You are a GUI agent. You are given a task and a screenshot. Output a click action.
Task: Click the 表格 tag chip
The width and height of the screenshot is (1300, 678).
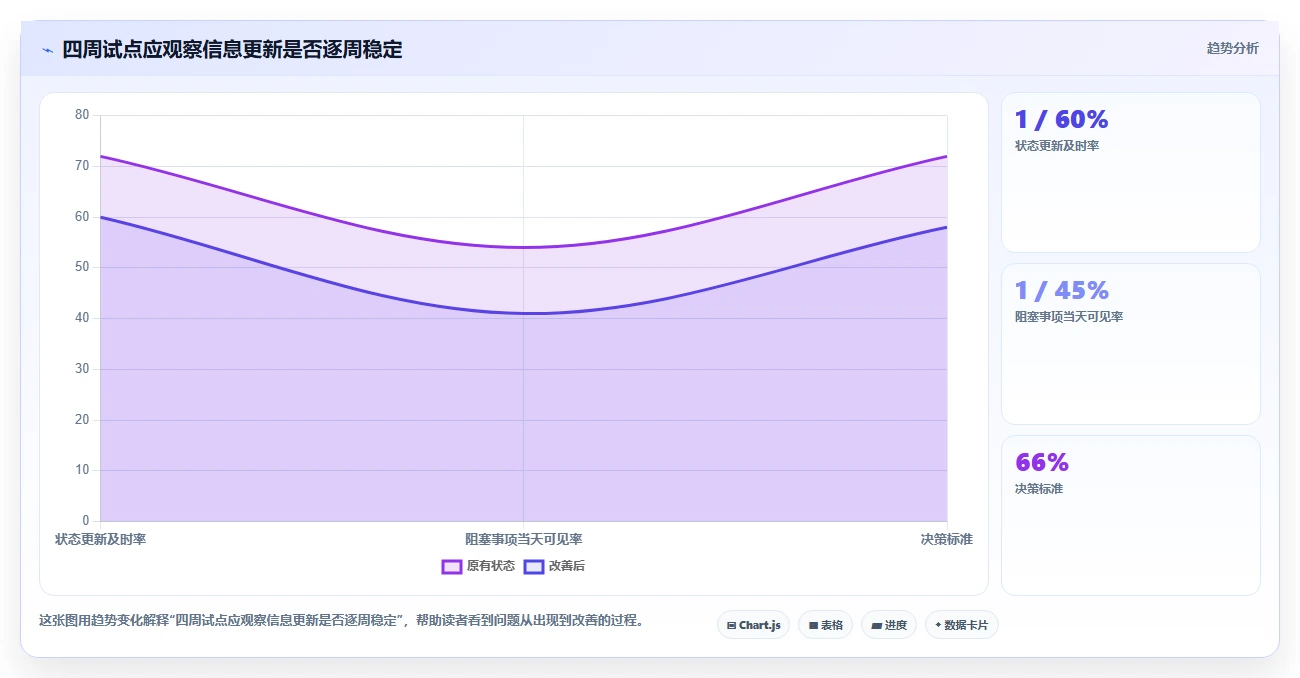tap(825, 625)
